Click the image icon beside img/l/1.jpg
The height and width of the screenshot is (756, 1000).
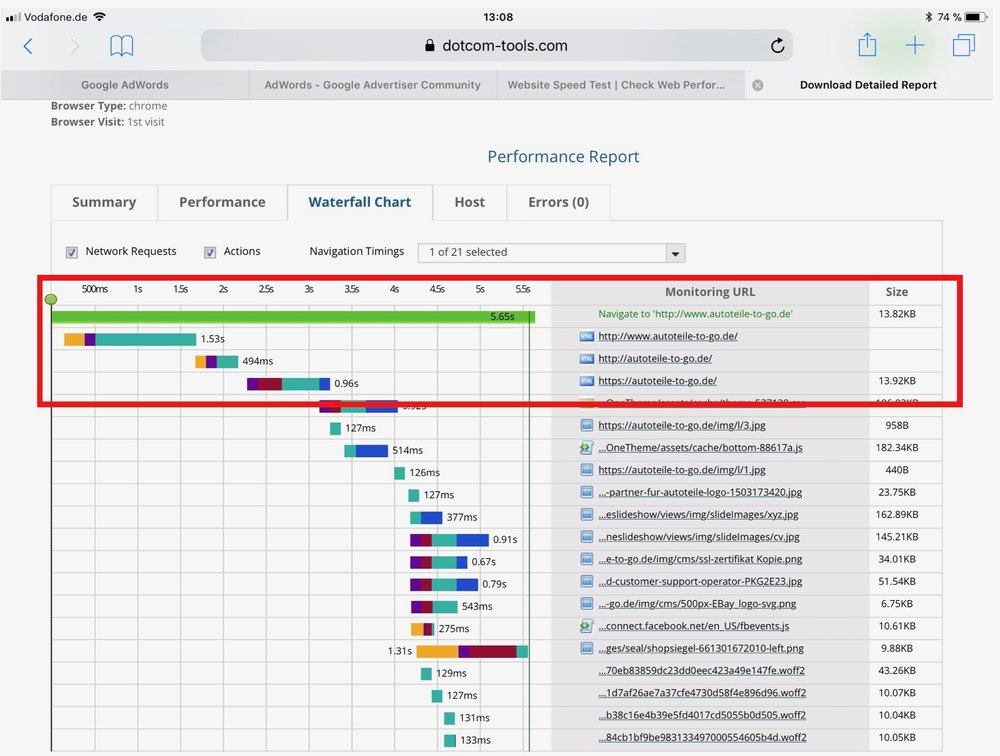click(587, 470)
